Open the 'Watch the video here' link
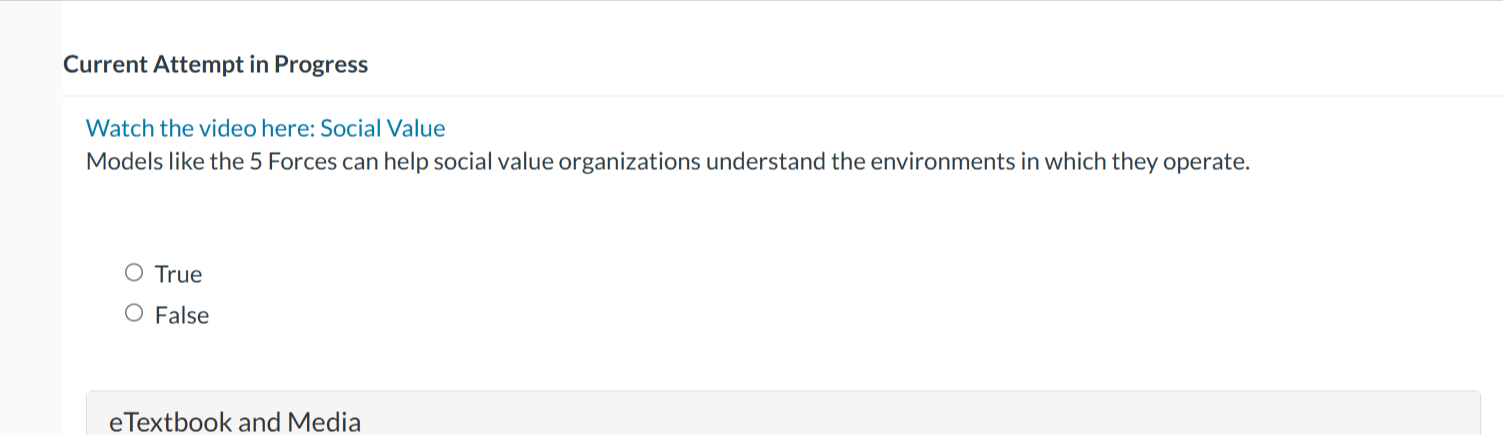Screen dimensions: 1503x435 tap(265, 129)
